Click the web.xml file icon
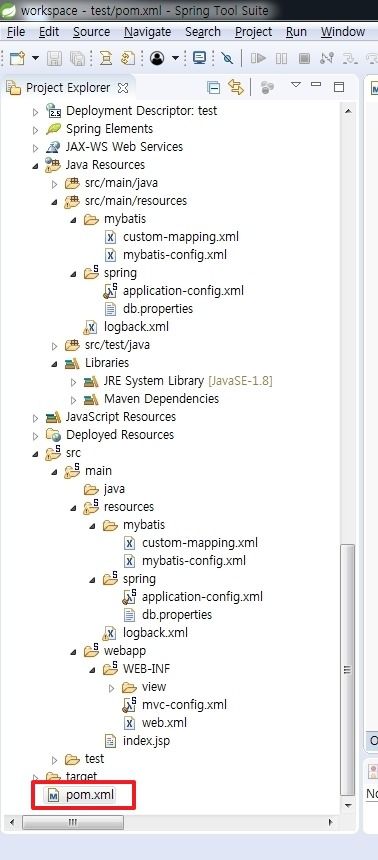 pyautogui.click(x=129, y=723)
